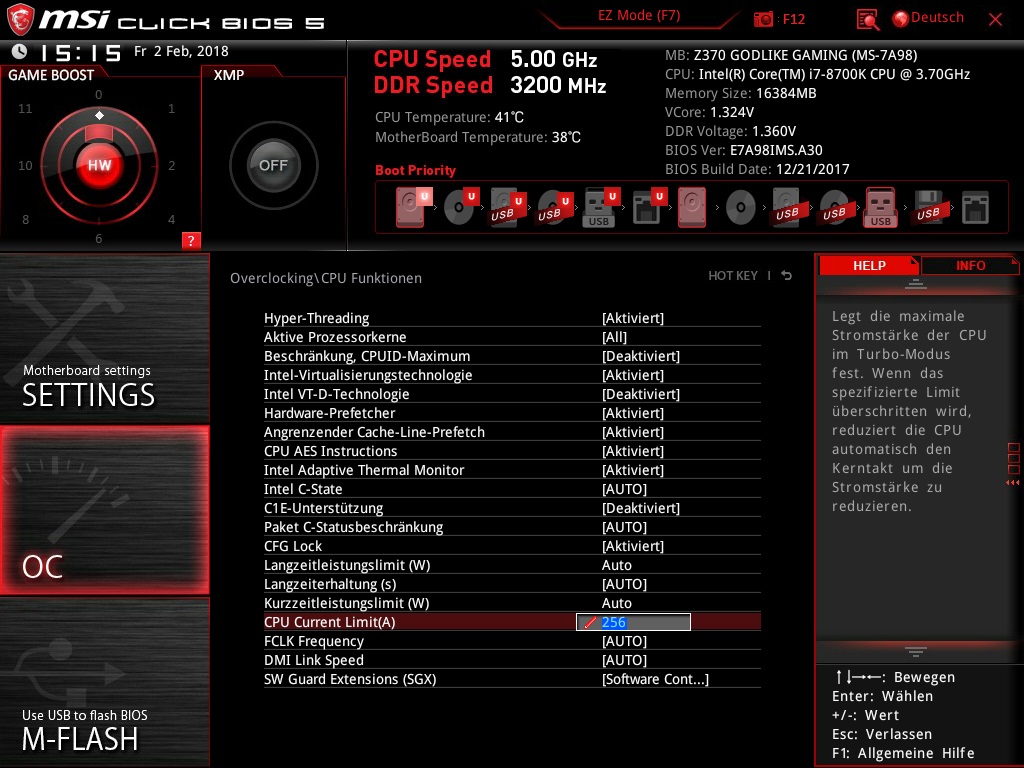Select the UEFI USB hard disk boot icon
This screenshot has height=768, width=1024.
(508, 208)
